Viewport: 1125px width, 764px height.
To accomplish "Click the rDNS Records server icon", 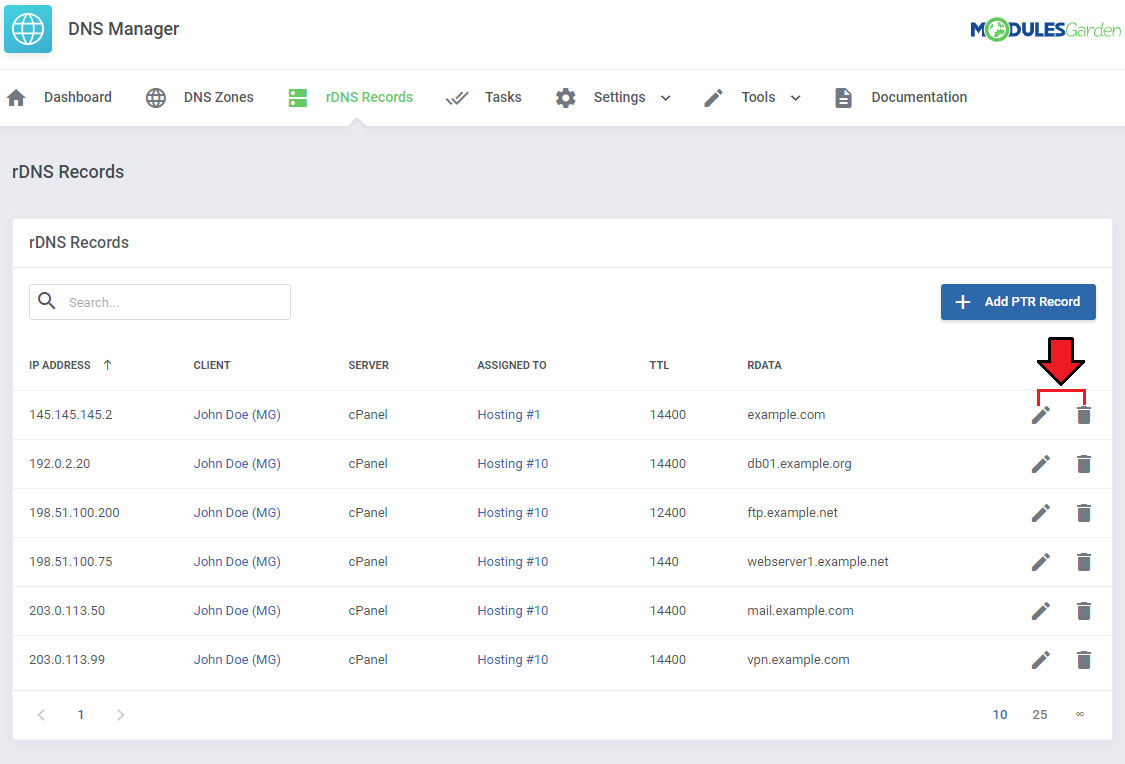I will [x=298, y=98].
